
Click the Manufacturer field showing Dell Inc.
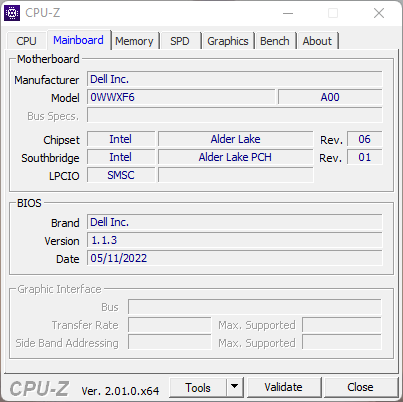tap(235, 79)
